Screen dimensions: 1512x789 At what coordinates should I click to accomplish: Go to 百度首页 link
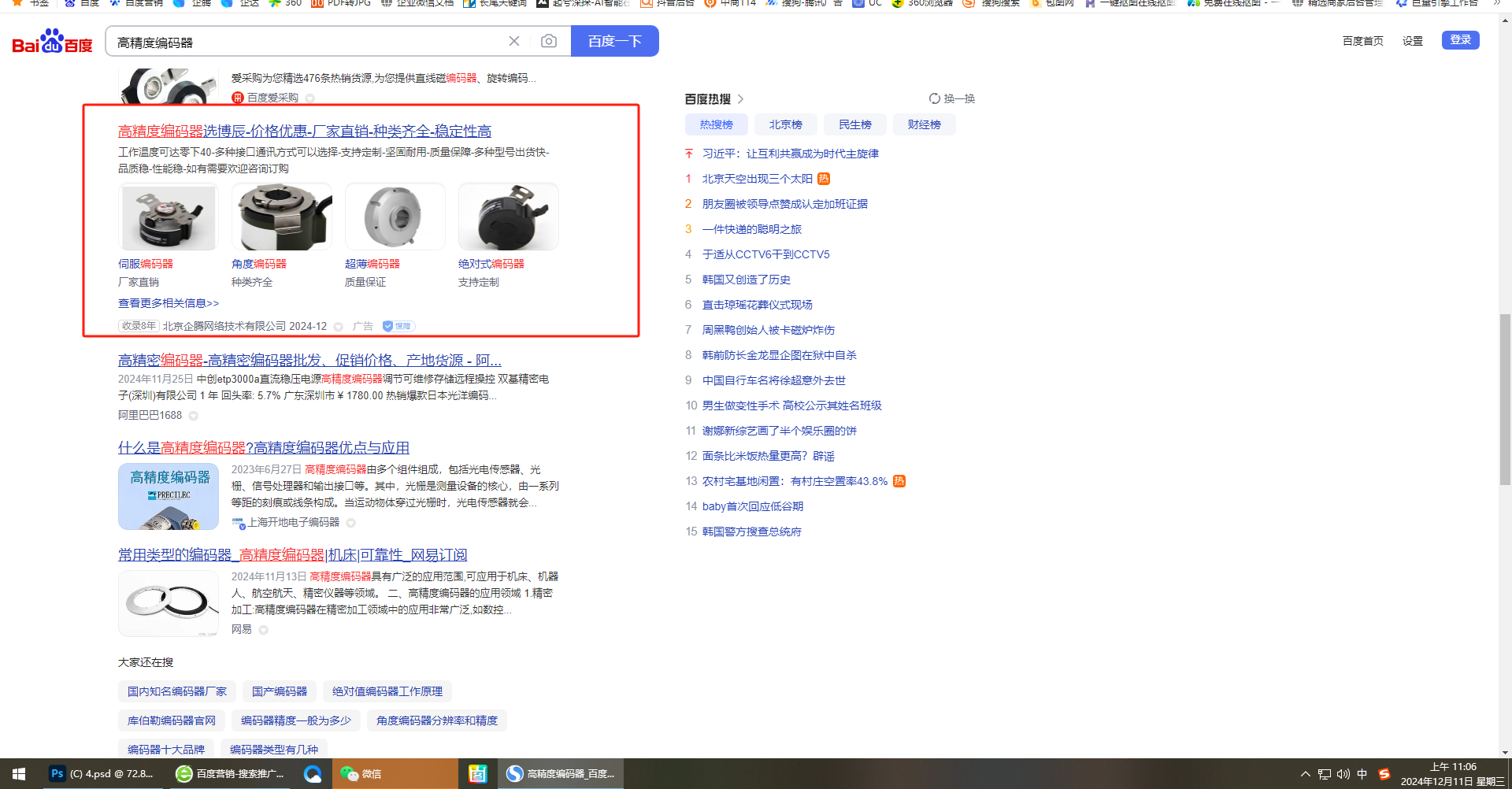coord(1363,41)
